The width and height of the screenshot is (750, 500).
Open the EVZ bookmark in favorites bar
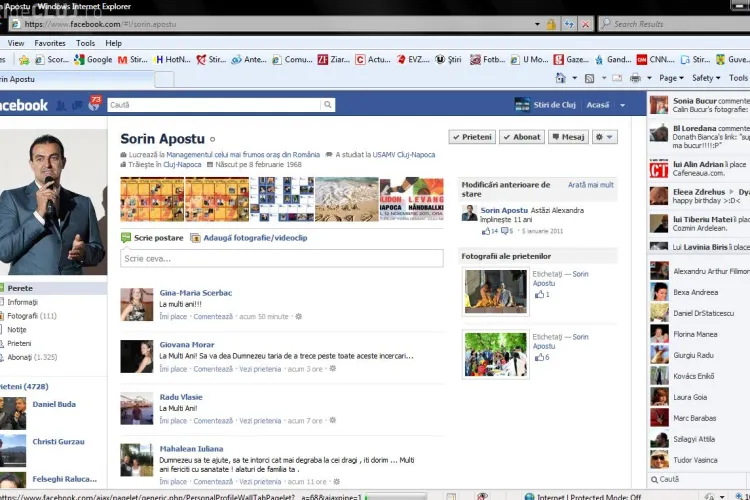click(413, 60)
